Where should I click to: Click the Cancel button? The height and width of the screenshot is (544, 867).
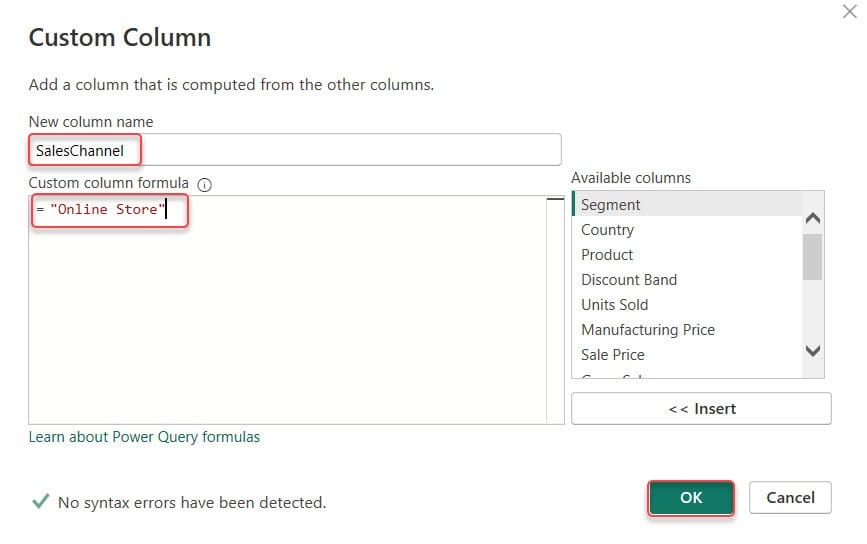tap(790, 498)
